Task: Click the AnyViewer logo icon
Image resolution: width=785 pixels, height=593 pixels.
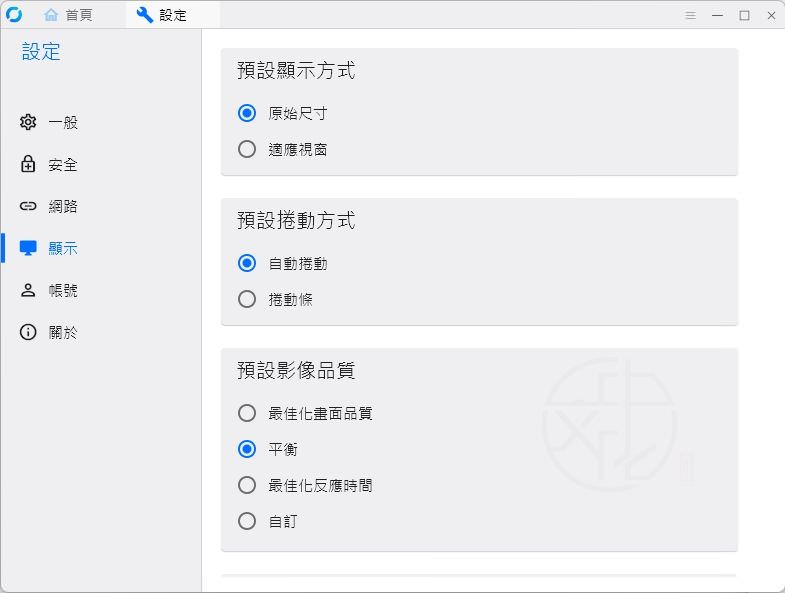Action: pyautogui.click(x=14, y=15)
